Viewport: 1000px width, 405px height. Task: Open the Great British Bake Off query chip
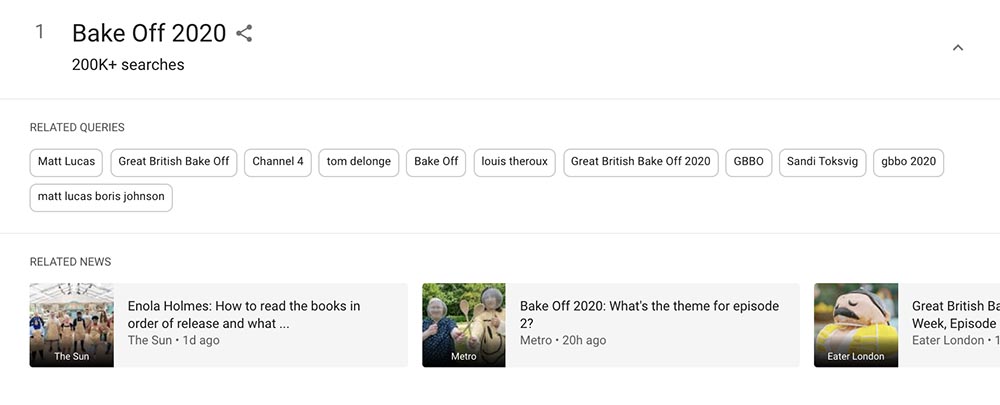[174, 162]
